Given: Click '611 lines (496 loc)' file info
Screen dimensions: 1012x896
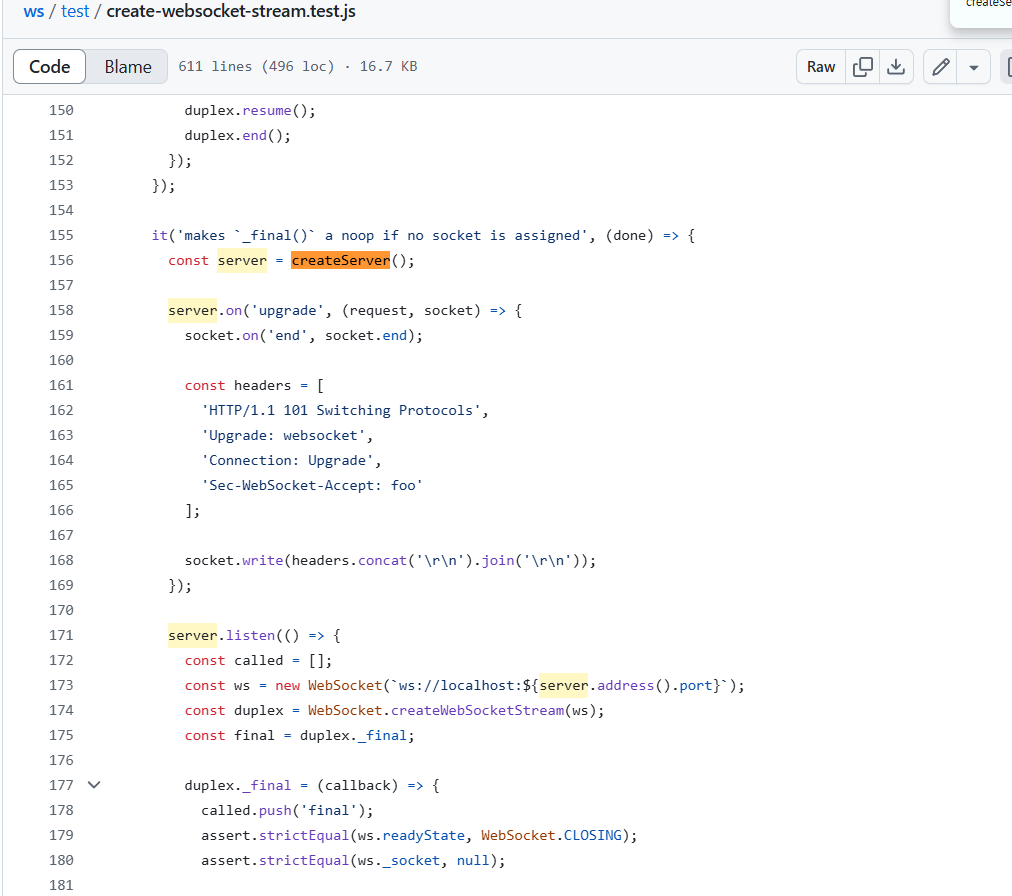Looking at the screenshot, I should pyautogui.click(x=256, y=66).
